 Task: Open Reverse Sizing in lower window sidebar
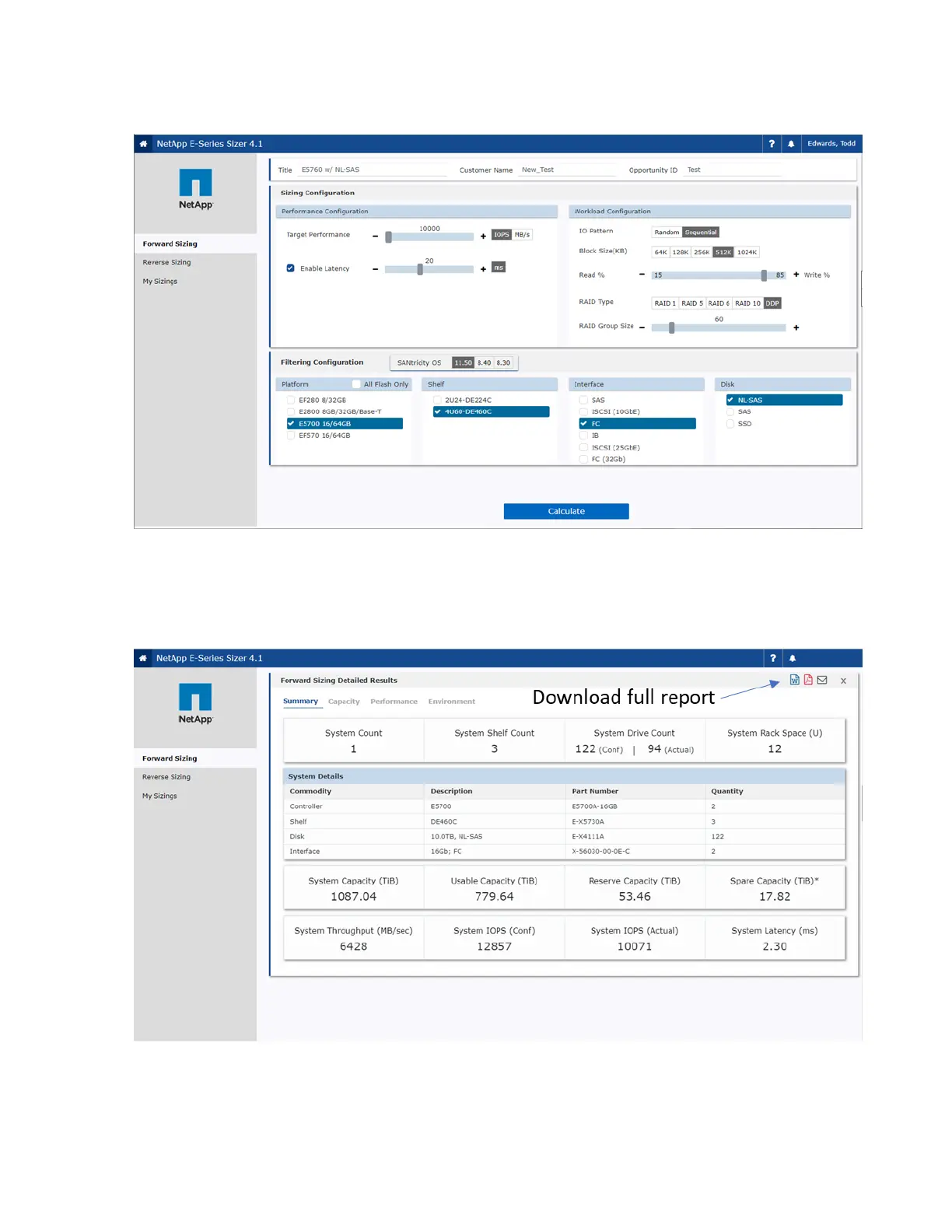166,777
